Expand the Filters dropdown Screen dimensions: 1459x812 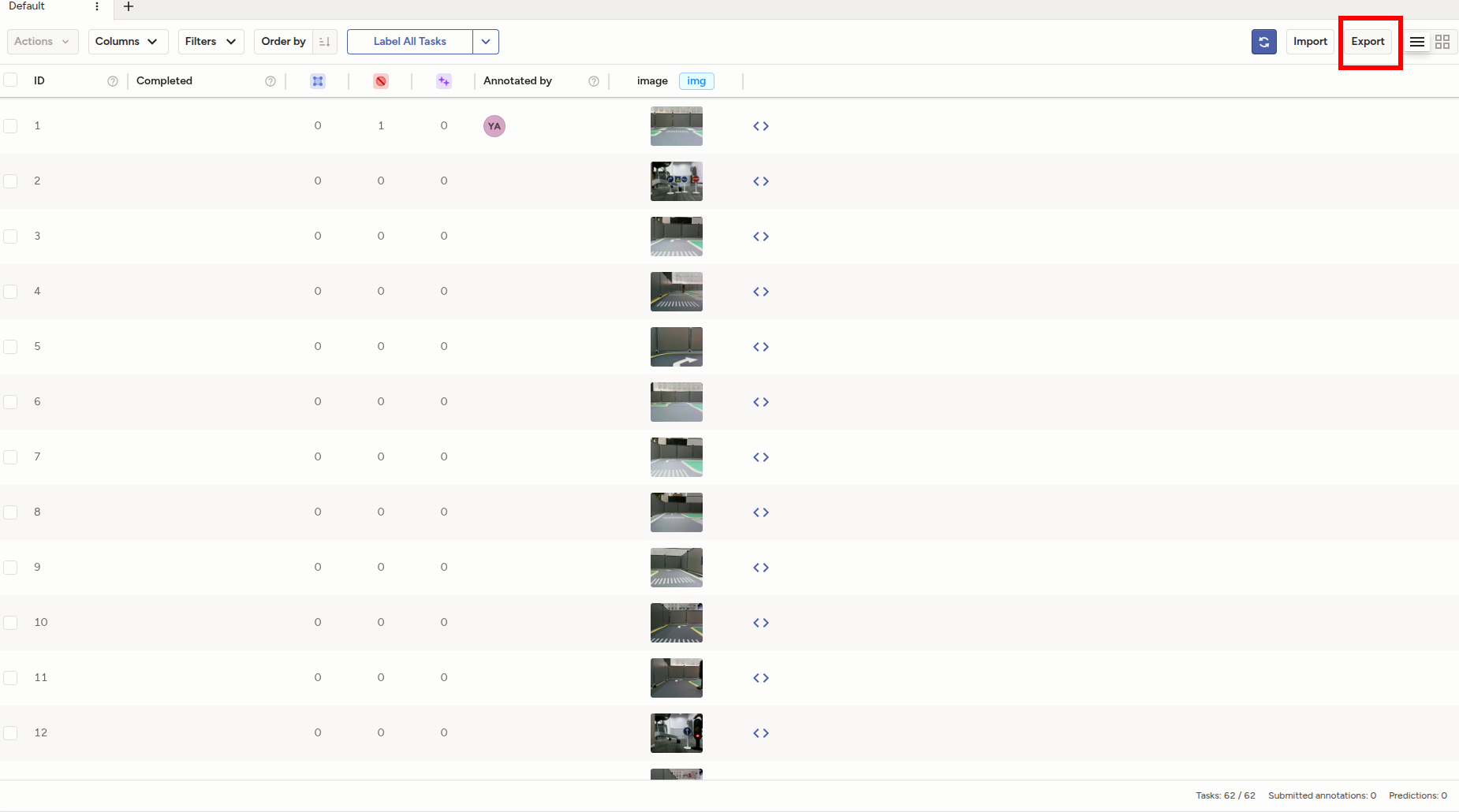[211, 42]
